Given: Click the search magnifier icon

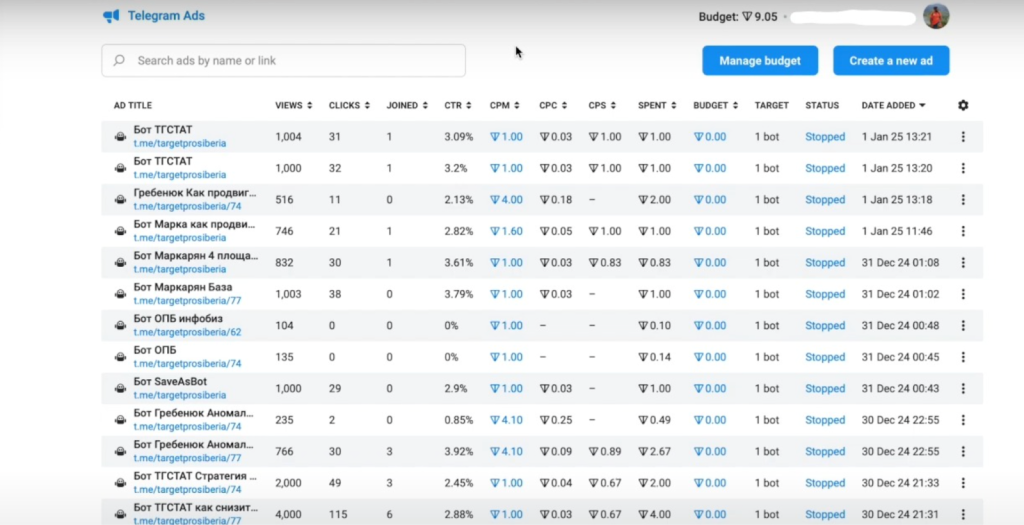Looking at the screenshot, I should click(119, 60).
